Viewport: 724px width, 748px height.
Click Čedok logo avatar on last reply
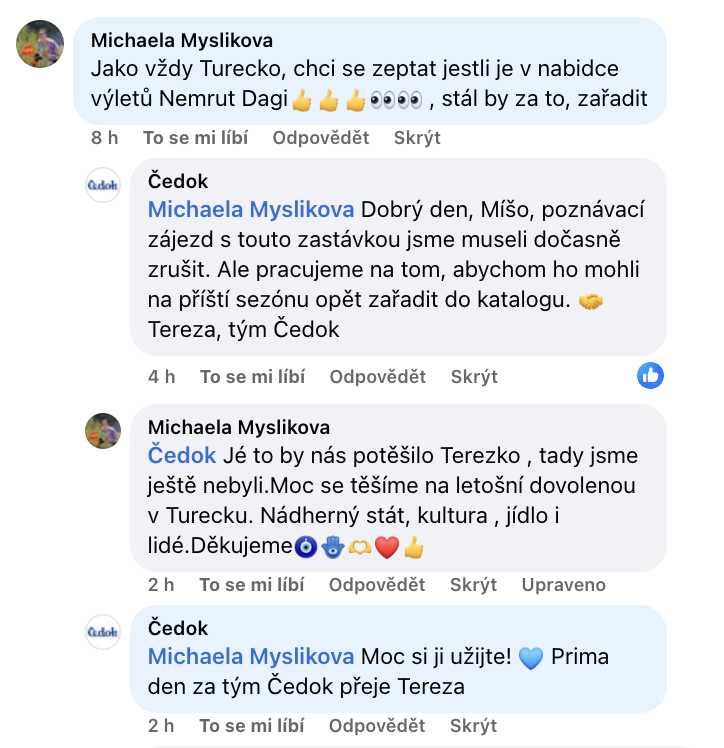tap(103, 631)
